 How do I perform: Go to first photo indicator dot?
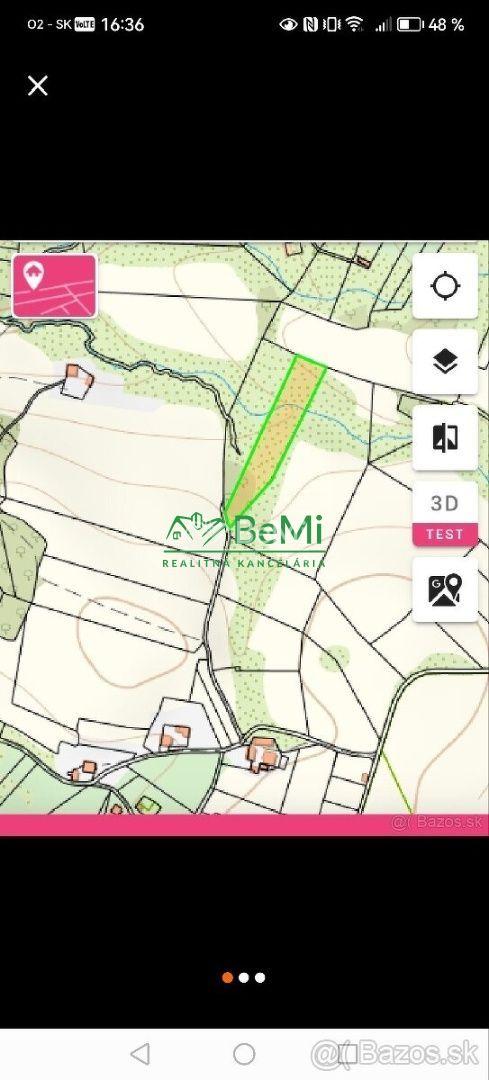(227, 977)
